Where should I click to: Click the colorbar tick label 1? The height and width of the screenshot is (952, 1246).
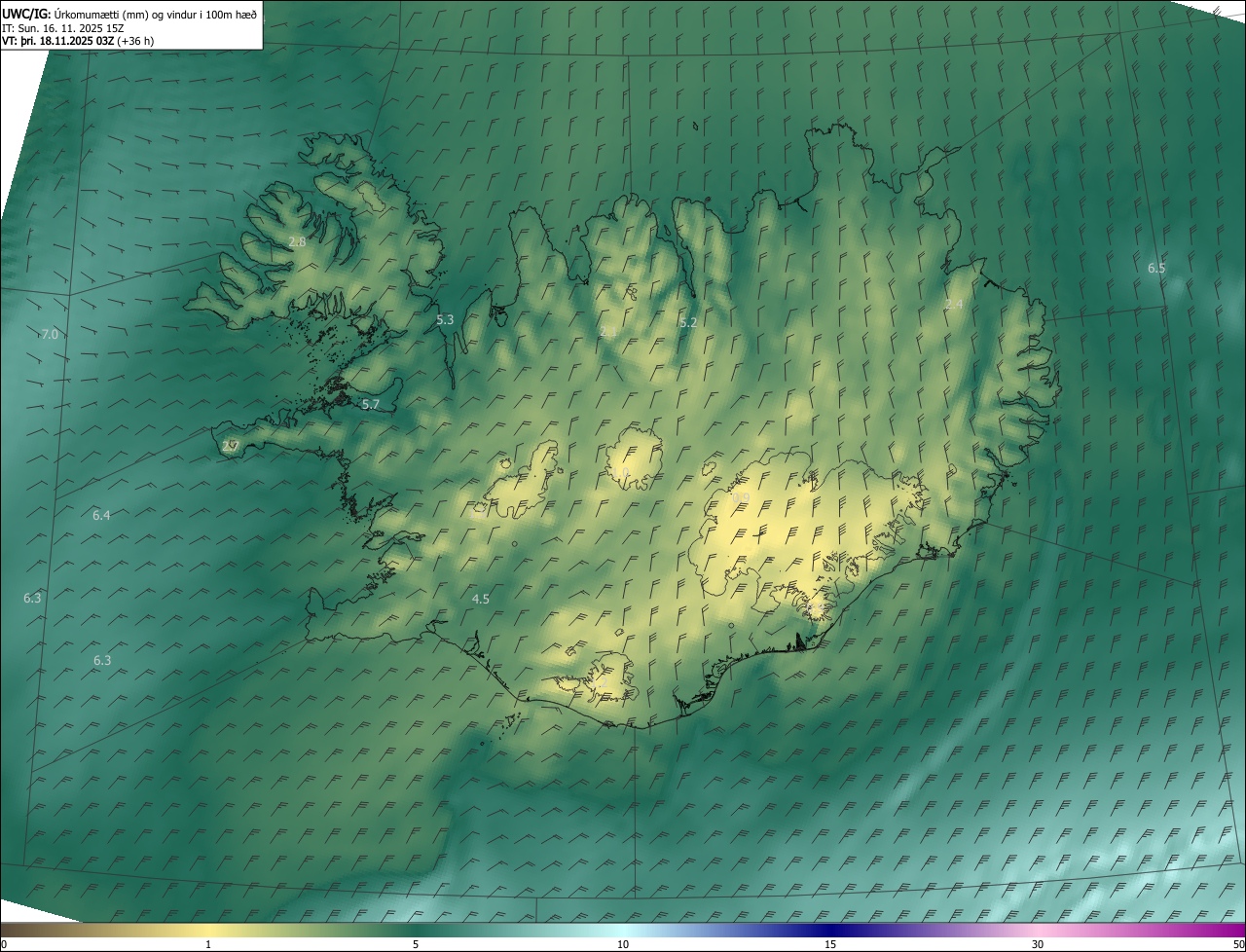point(208,944)
